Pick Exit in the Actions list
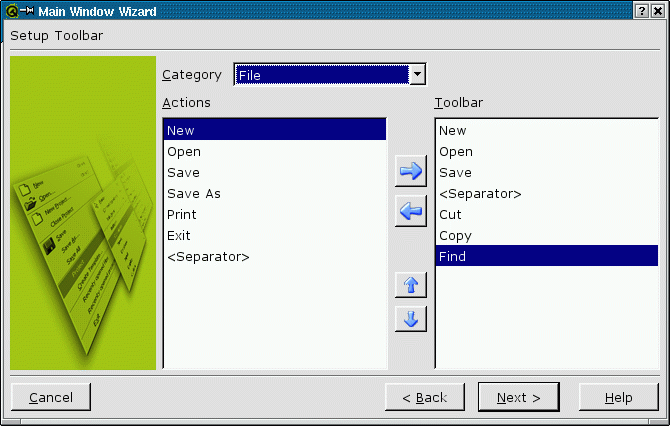The height and width of the screenshot is (426, 670). click(179, 236)
